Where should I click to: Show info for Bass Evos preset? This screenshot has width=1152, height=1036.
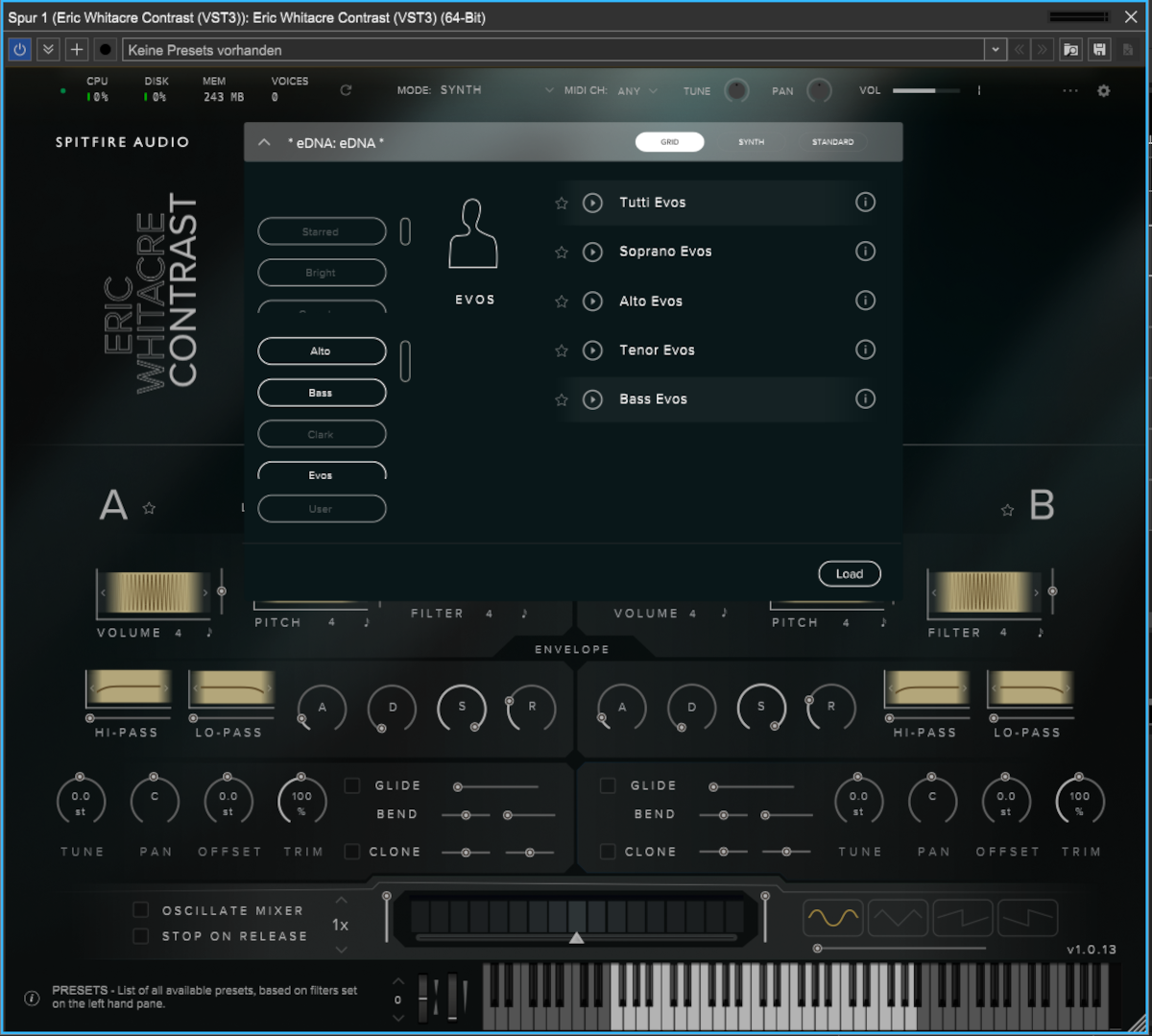point(865,398)
